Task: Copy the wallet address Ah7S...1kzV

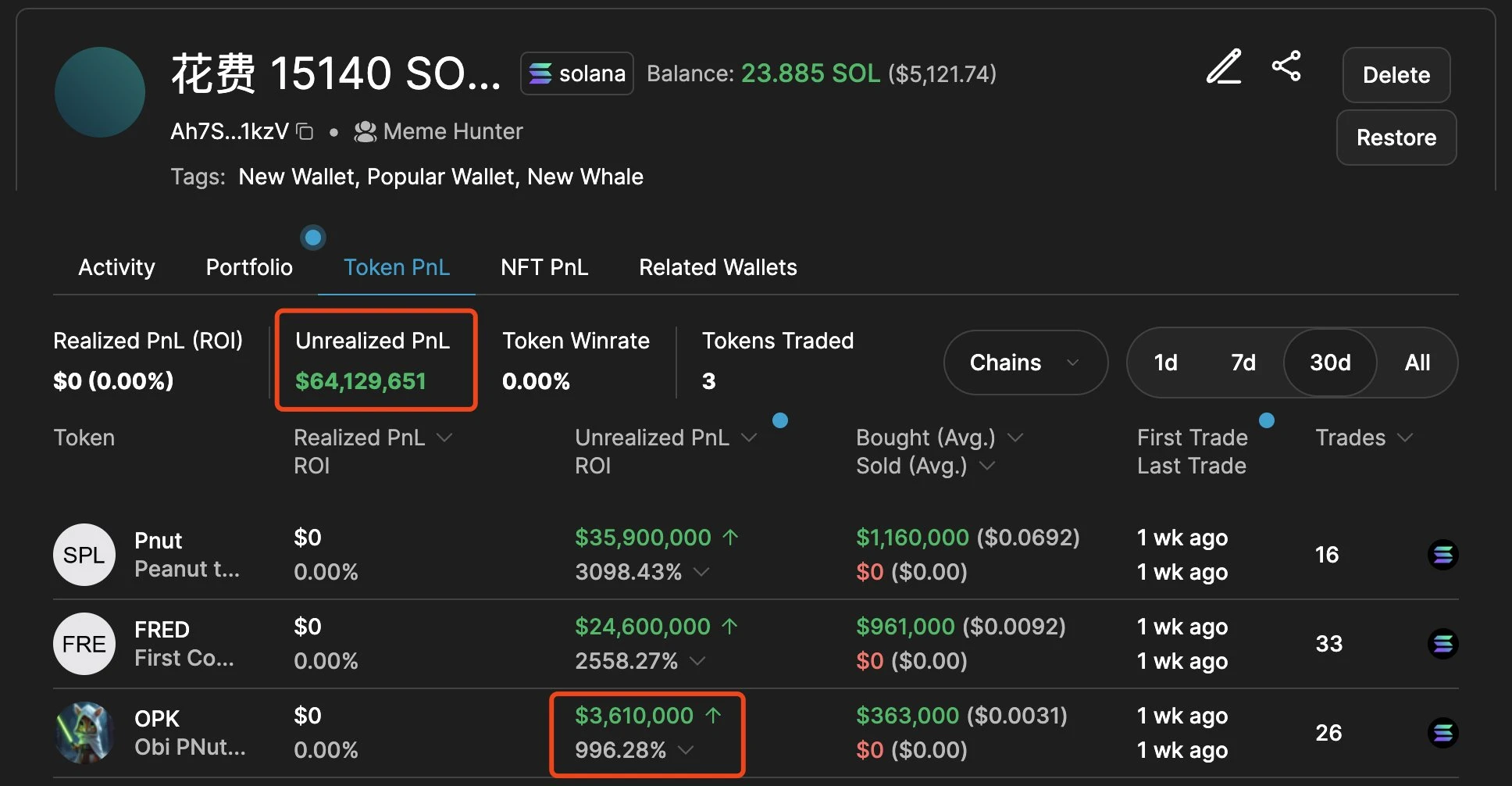Action: click(x=305, y=132)
